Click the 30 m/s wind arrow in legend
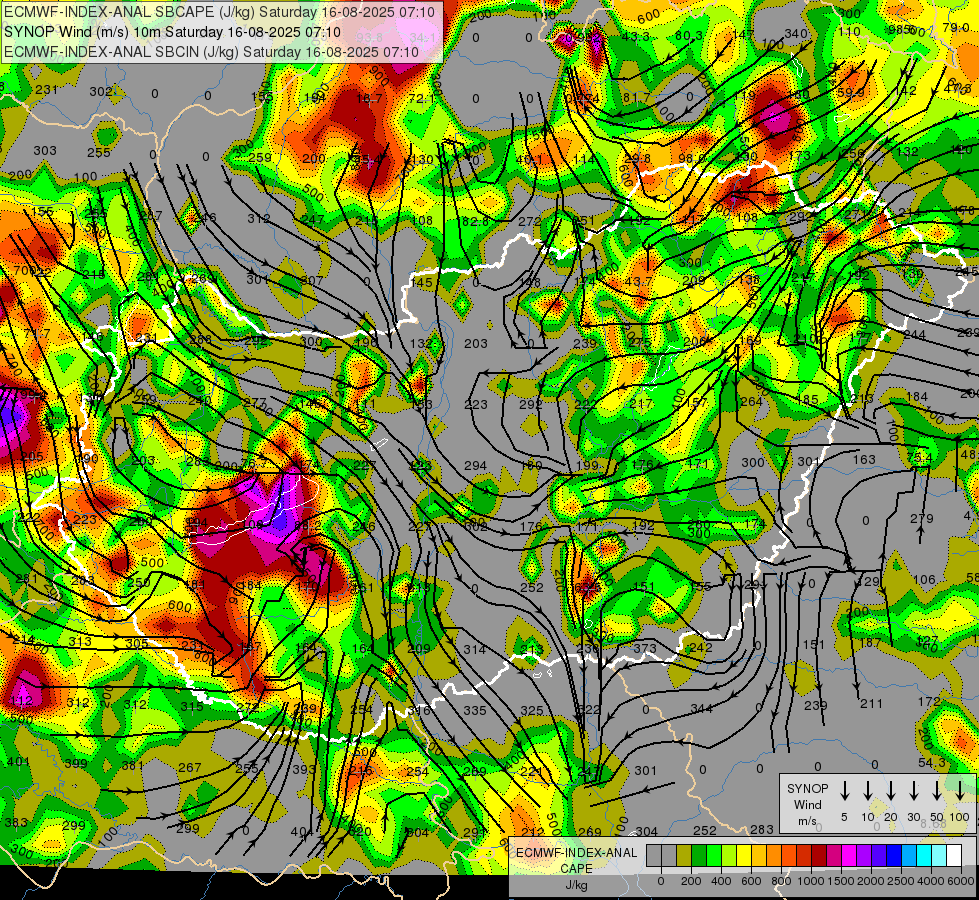 pyautogui.click(x=914, y=790)
